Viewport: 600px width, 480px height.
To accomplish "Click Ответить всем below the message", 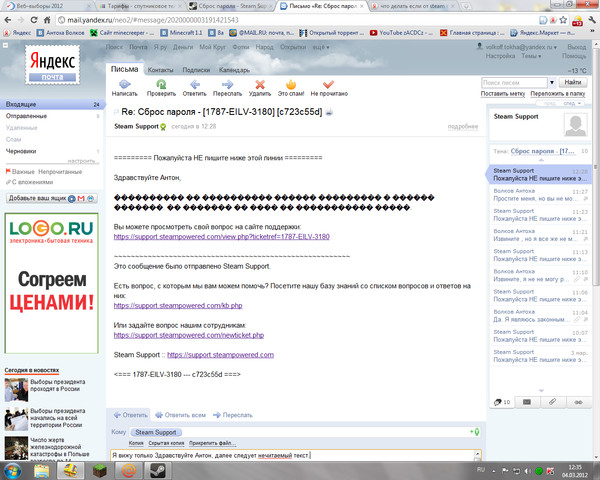I will tap(181, 415).
